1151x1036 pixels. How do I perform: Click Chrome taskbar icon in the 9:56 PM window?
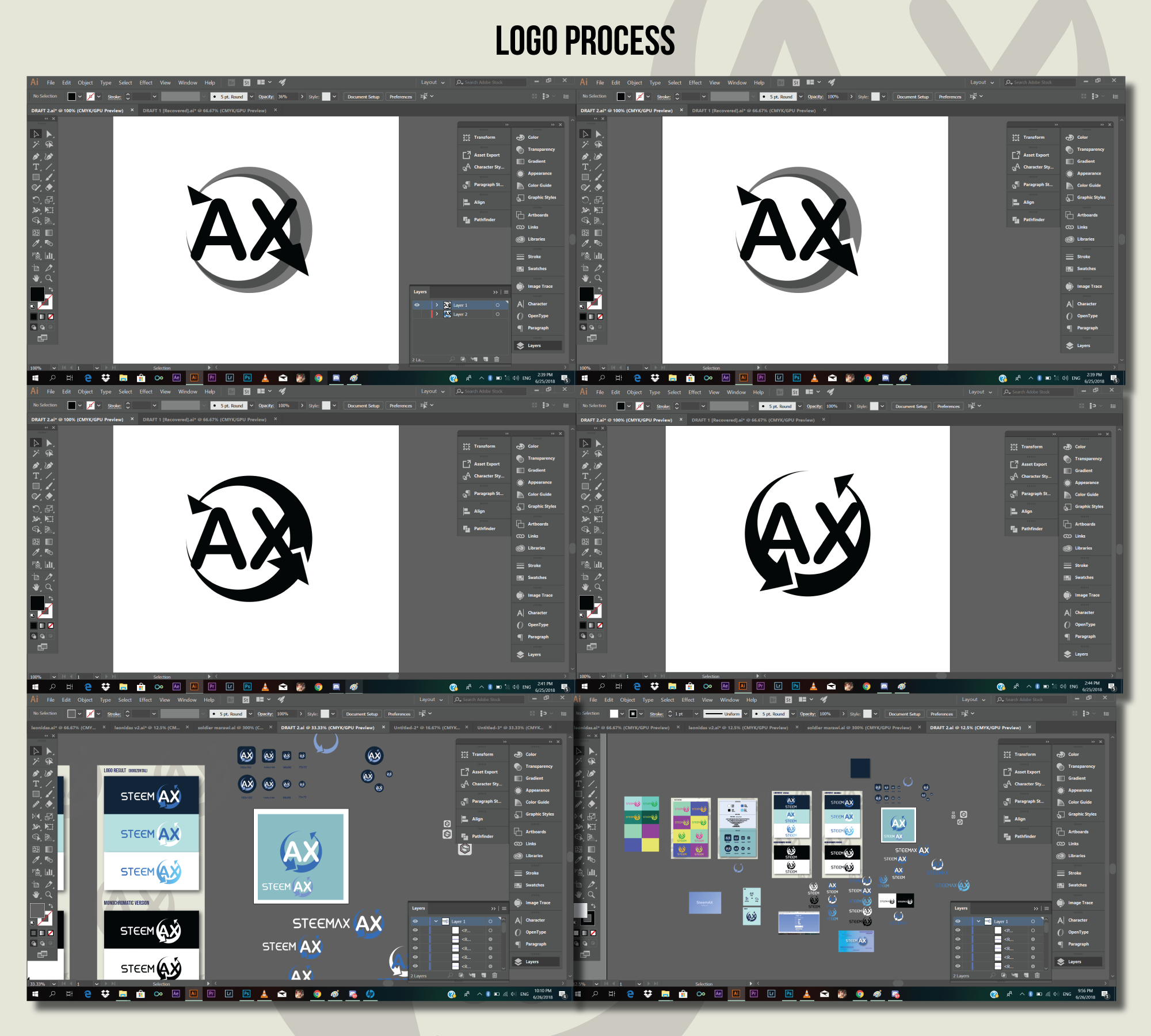tap(859, 994)
